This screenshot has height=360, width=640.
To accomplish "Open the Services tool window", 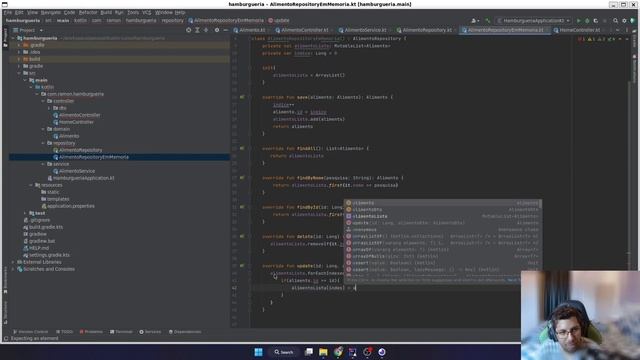I will (x=150, y=332).
